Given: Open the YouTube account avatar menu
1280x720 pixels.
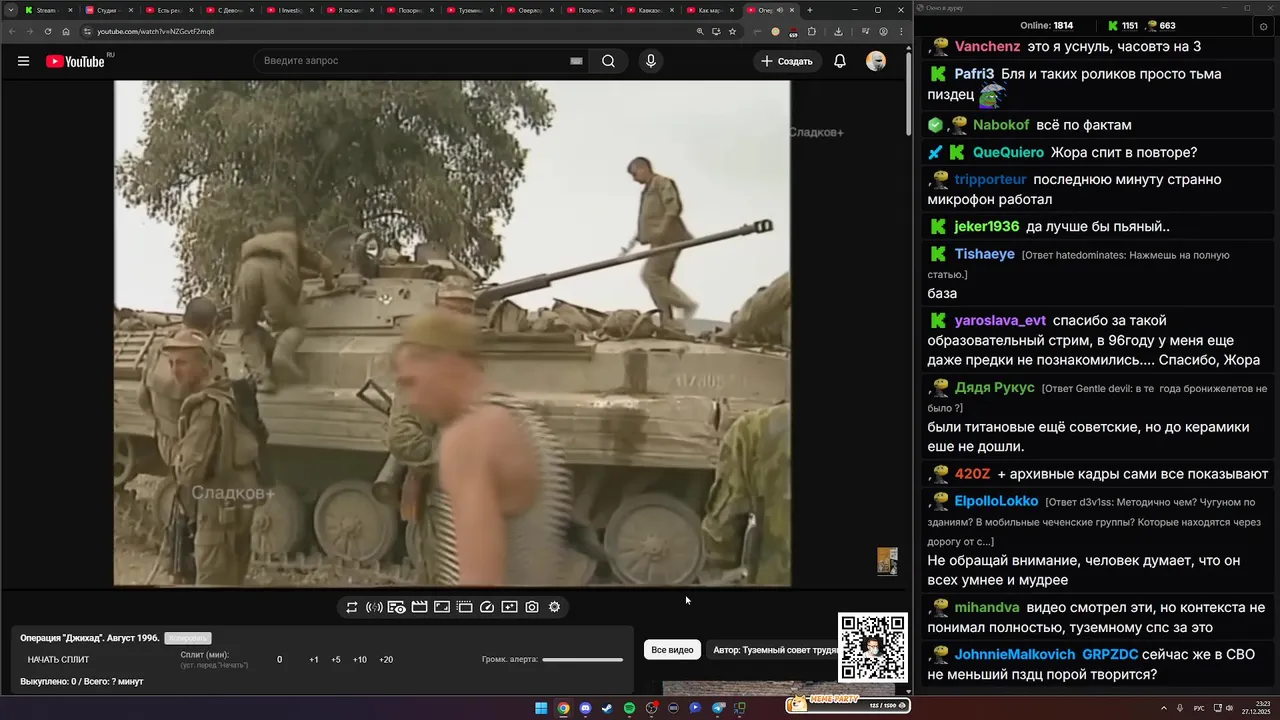Looking at the screenshot, I should click(876, 61).
